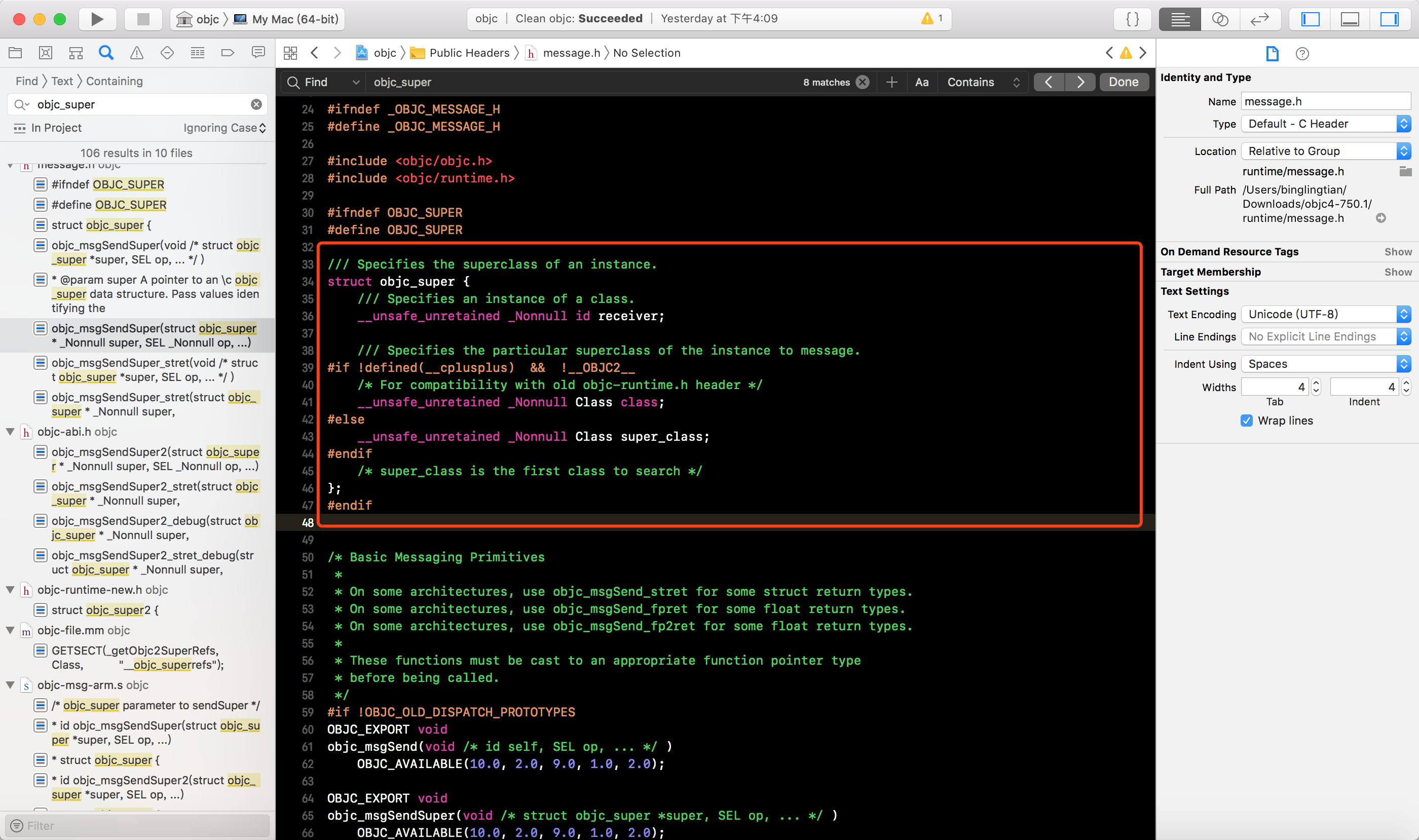Screen dimensions: 1419x840
Task: Open the Breakpoint navigator icon
Action: point(228,53)
